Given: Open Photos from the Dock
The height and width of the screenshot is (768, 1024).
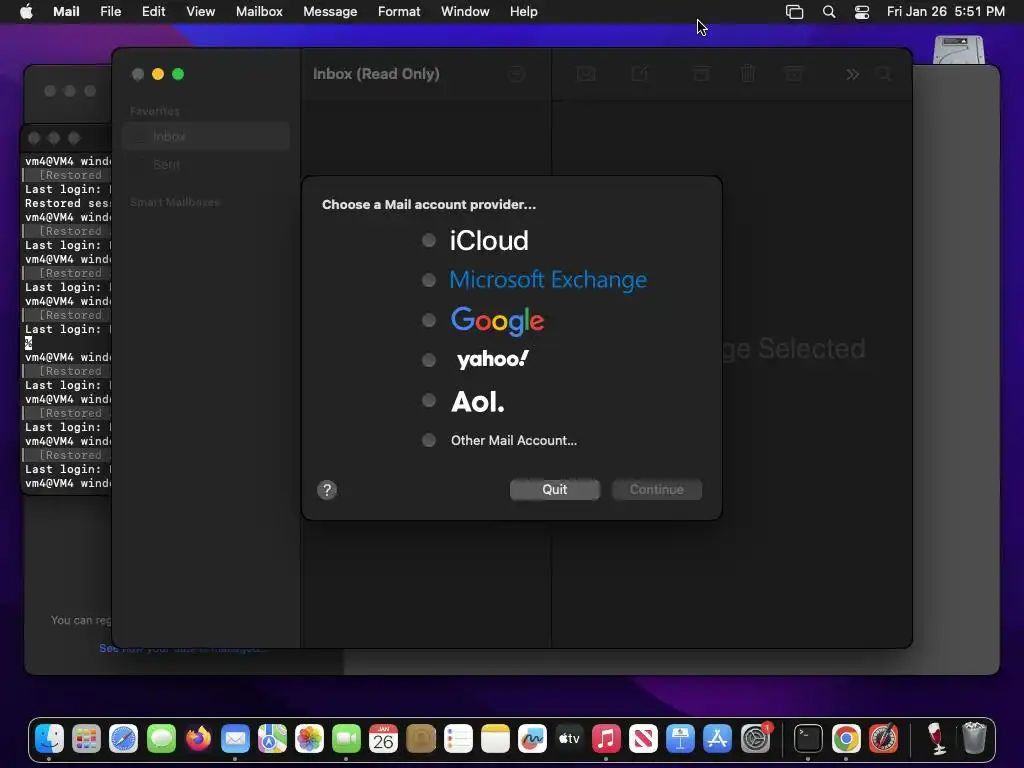Looking at the screenshot, I should pos(310,739).
